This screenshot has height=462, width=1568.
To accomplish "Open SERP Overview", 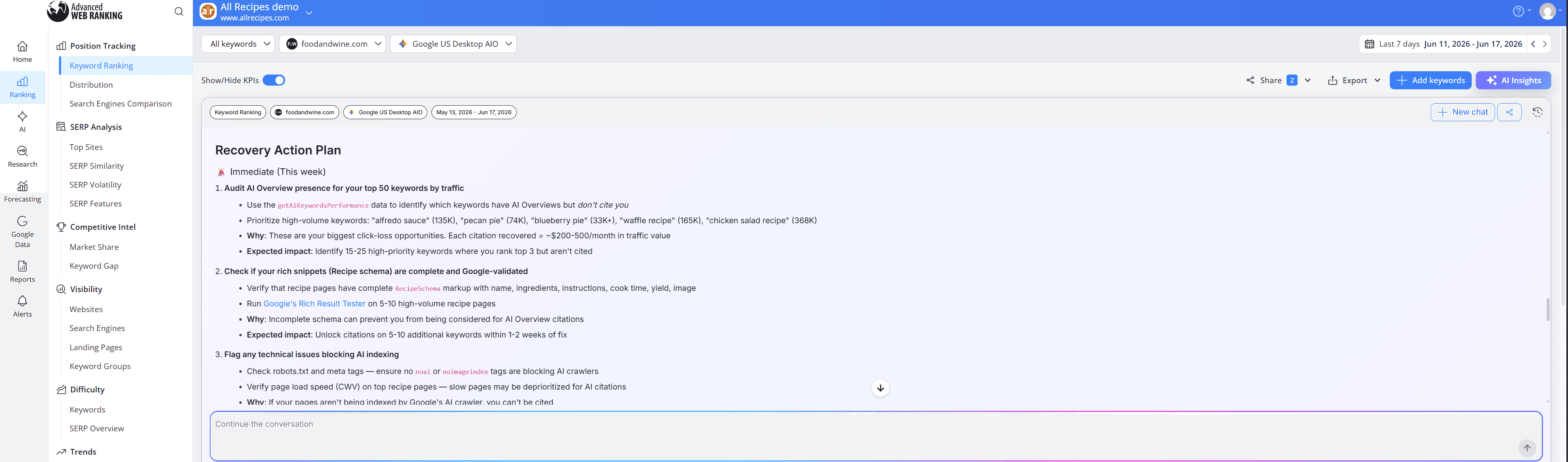I will 96,428.
